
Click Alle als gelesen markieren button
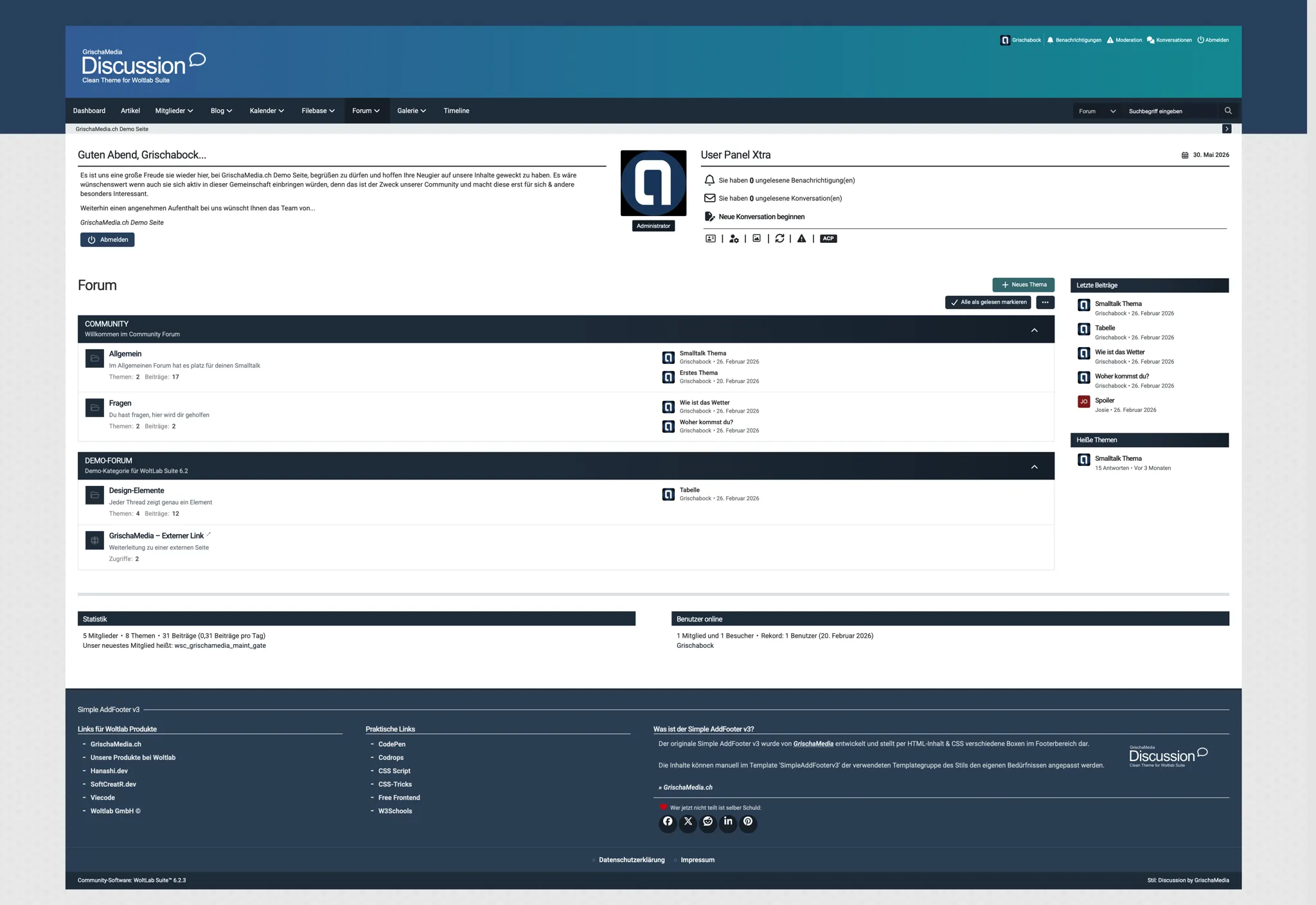pos(988,302)
